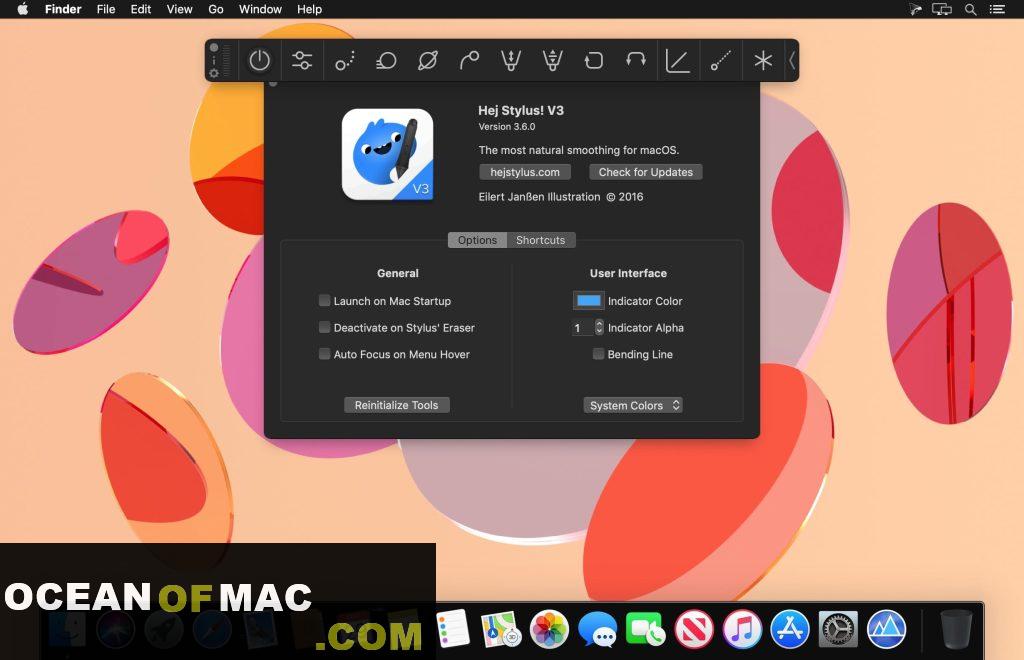This screenshot has width=1024, height=660.
Task: Adjust the Indicator Alpha stepper arrows
Action: pyautogui.click(x=599, y=327)
